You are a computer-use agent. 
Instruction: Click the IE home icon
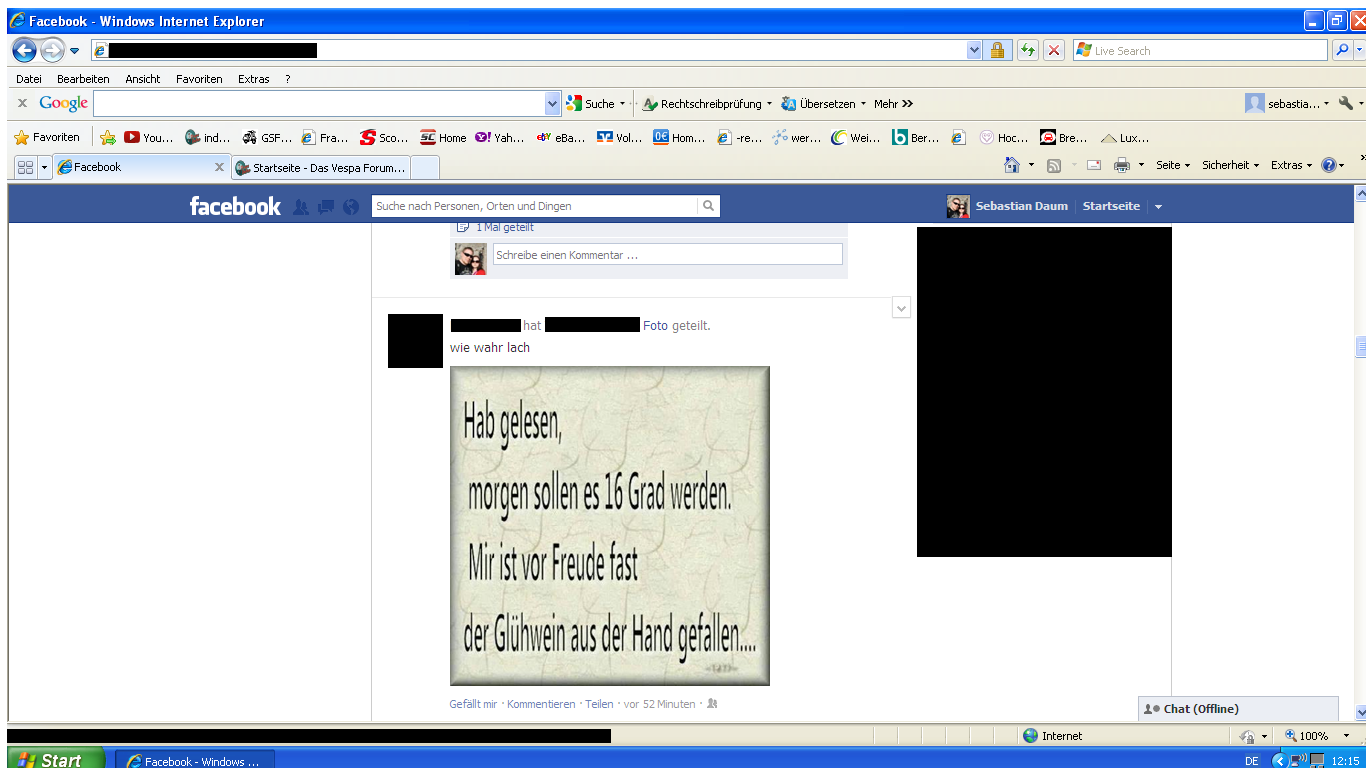(x=1012, y=166)
